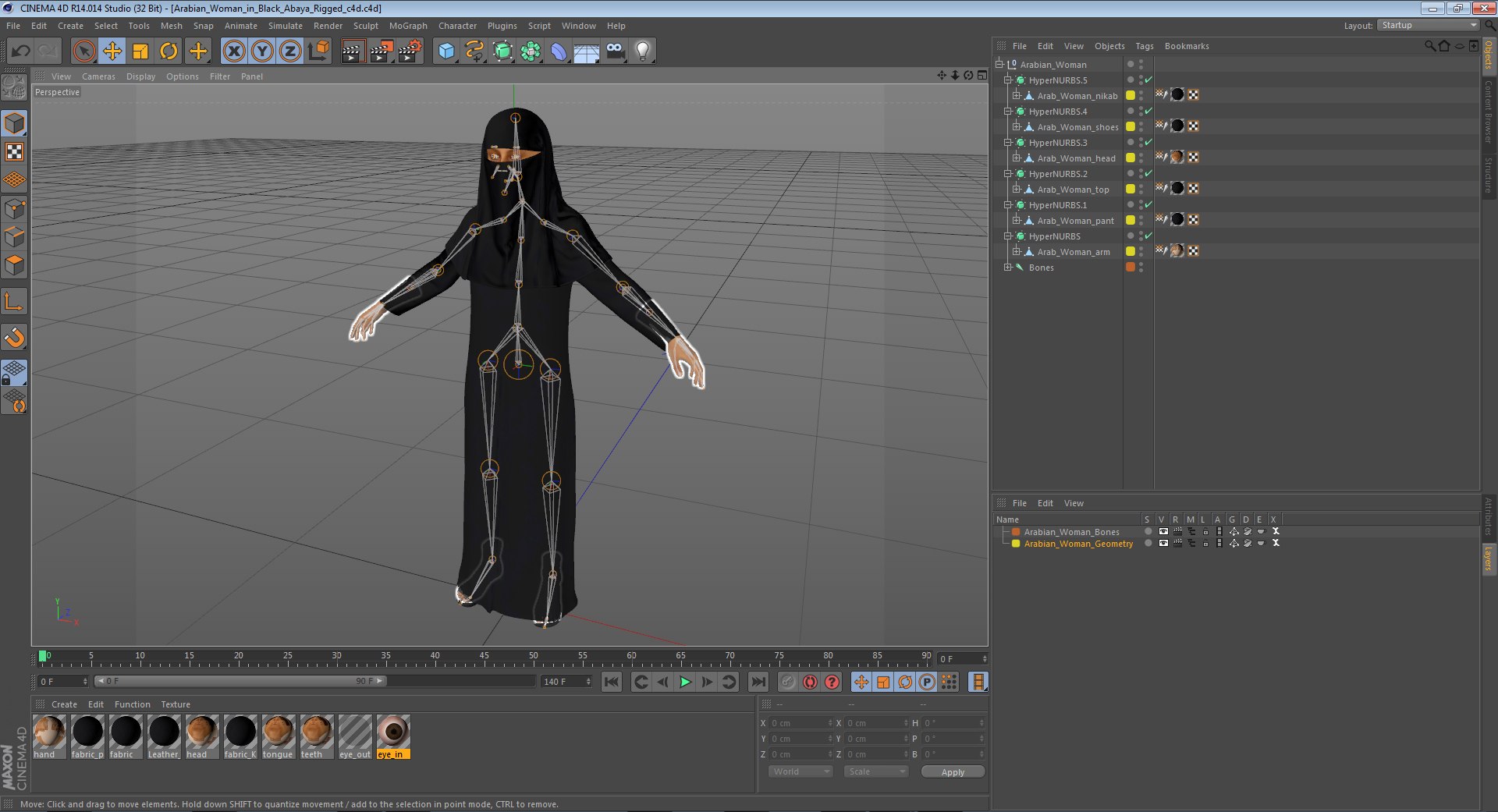Toggle HyperNURBS.2 enable checkmark
Viewport: 1498px width, 812px height.
coord(1149,173)
